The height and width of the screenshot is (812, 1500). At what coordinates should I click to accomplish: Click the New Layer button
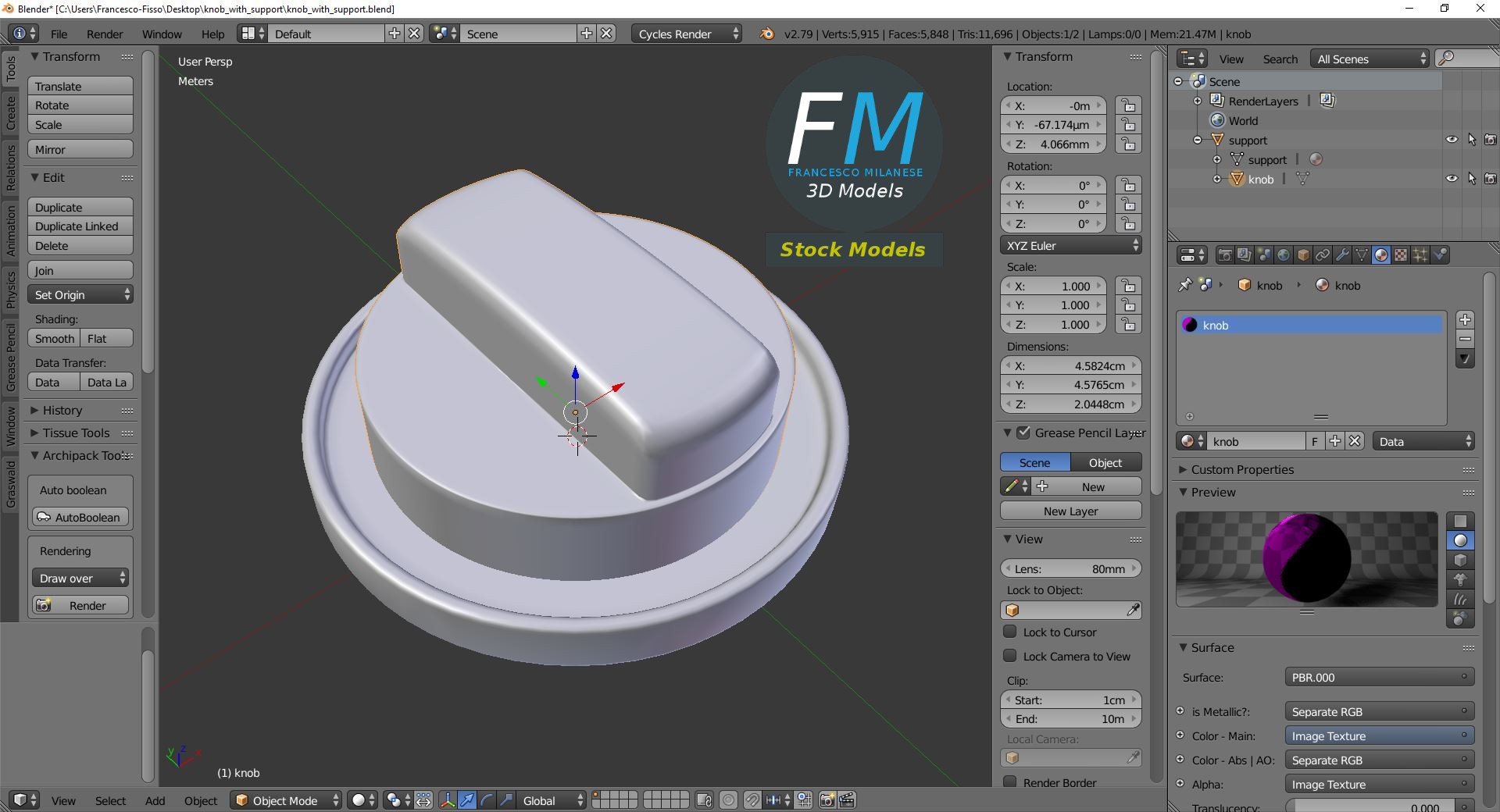[x=1071, y=511]
